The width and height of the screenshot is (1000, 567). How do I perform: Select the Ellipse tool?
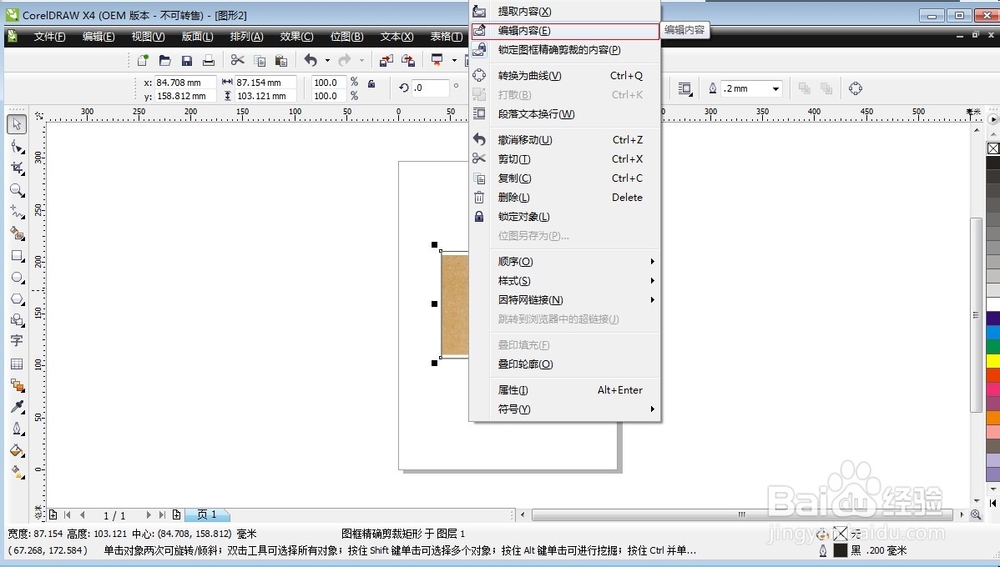[17, 277]
